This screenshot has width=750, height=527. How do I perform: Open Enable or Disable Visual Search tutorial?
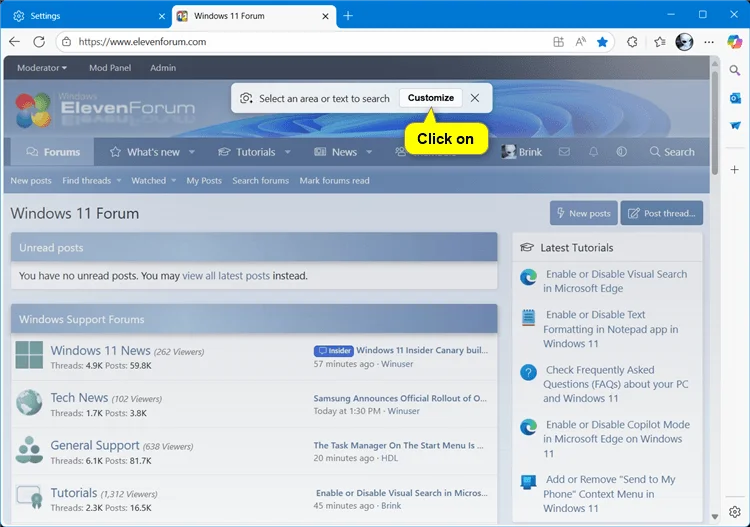615,281
